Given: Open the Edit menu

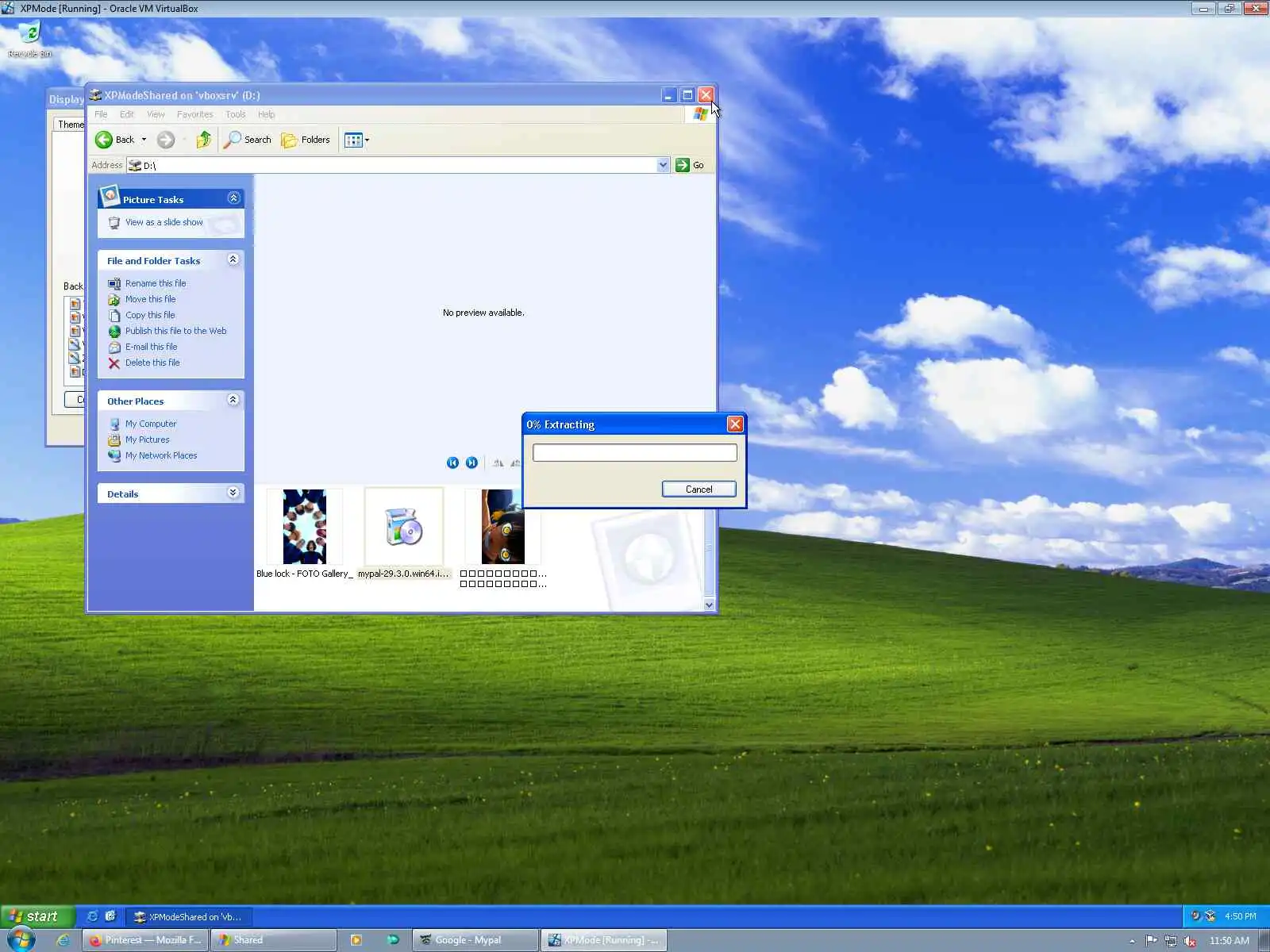Looking at the screenshot, I should [x=127, y=114].
